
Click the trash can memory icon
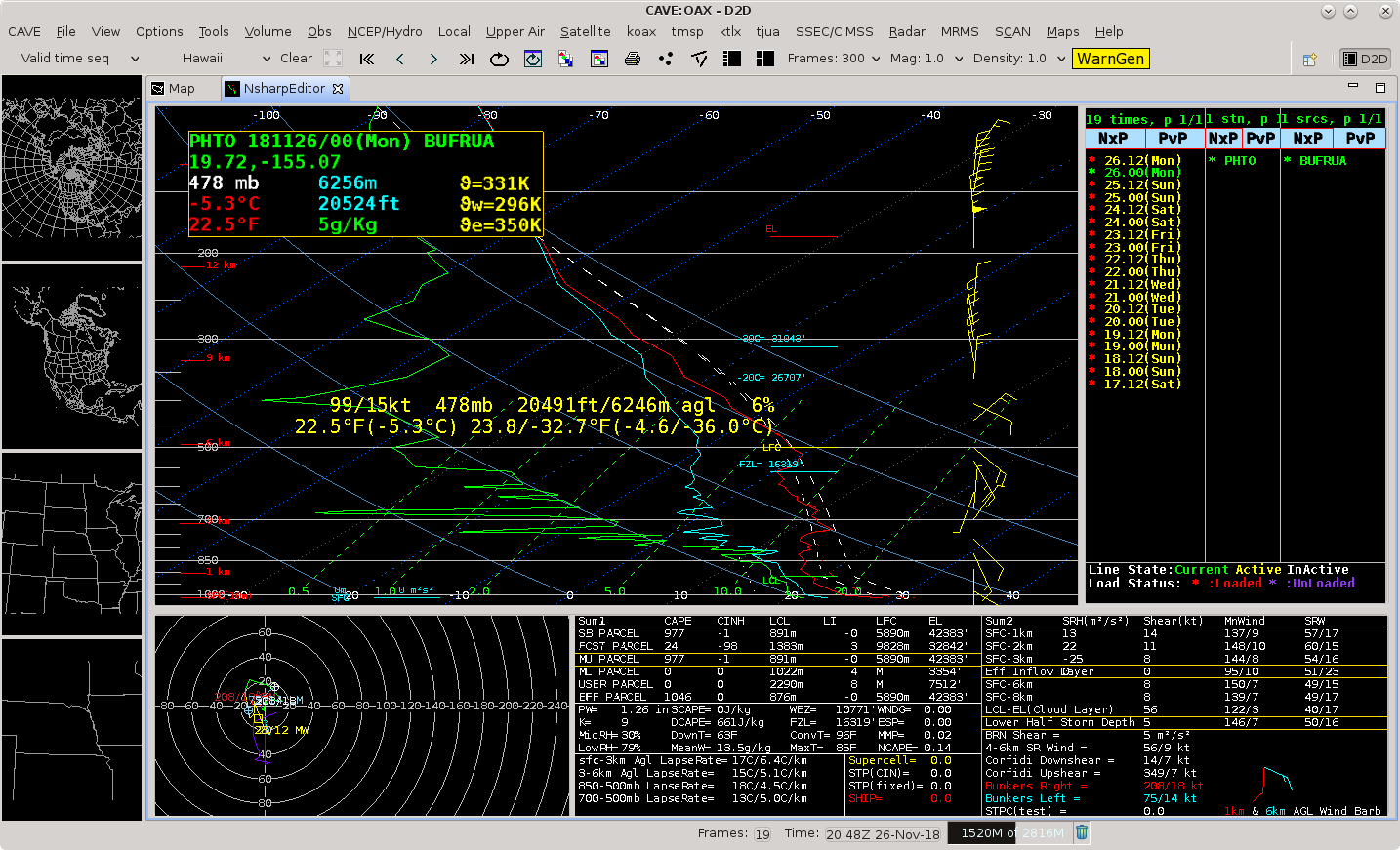point(1082,832)
